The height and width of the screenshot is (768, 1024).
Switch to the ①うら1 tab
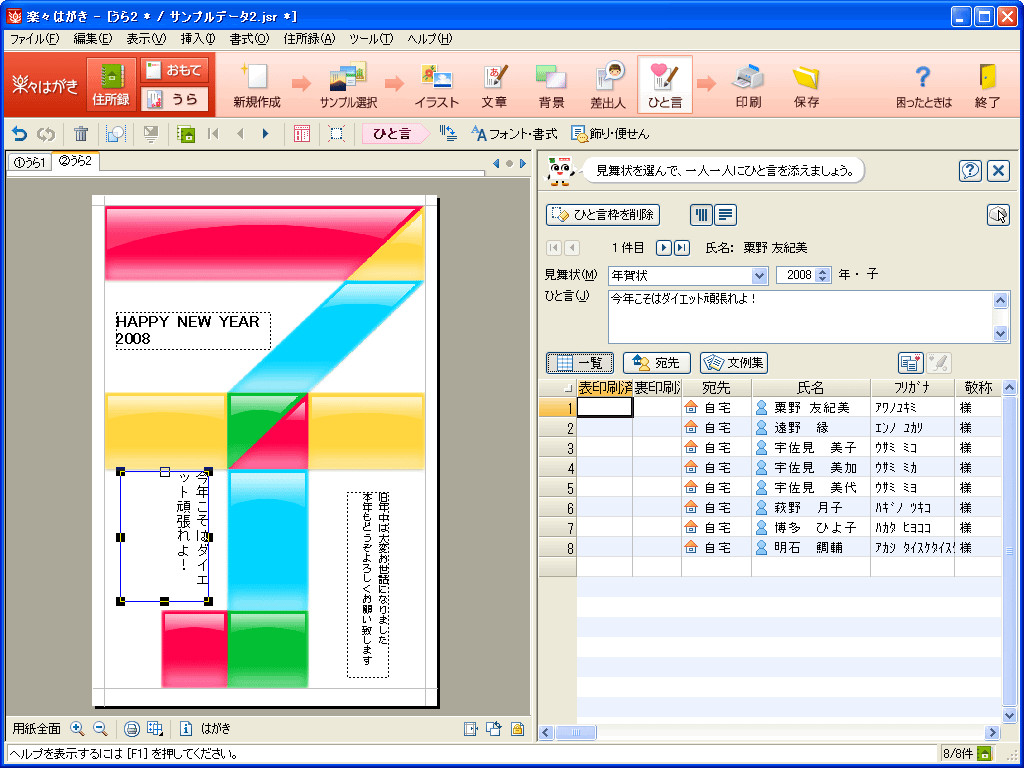point(29,162)
